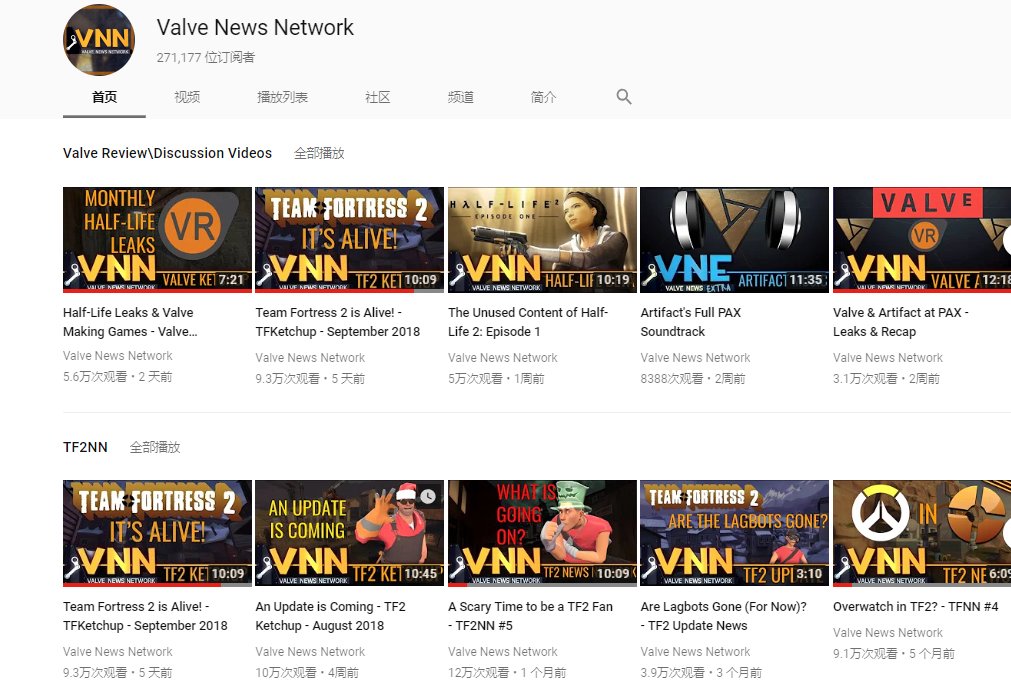This screenshot has height=689, width=1011.
Task: Play the Monthly Half-Life Leaks thumbnail
Action: click(157, 240)
